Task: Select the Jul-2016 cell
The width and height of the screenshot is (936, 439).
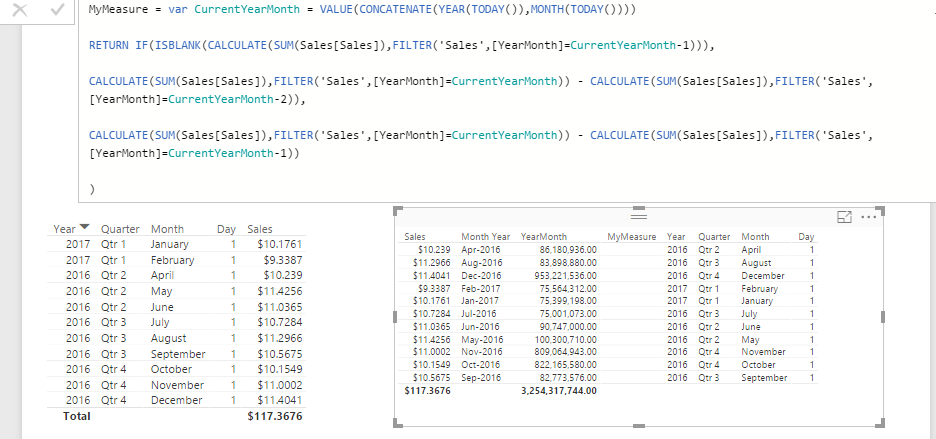Action: (x=479, y=313)
